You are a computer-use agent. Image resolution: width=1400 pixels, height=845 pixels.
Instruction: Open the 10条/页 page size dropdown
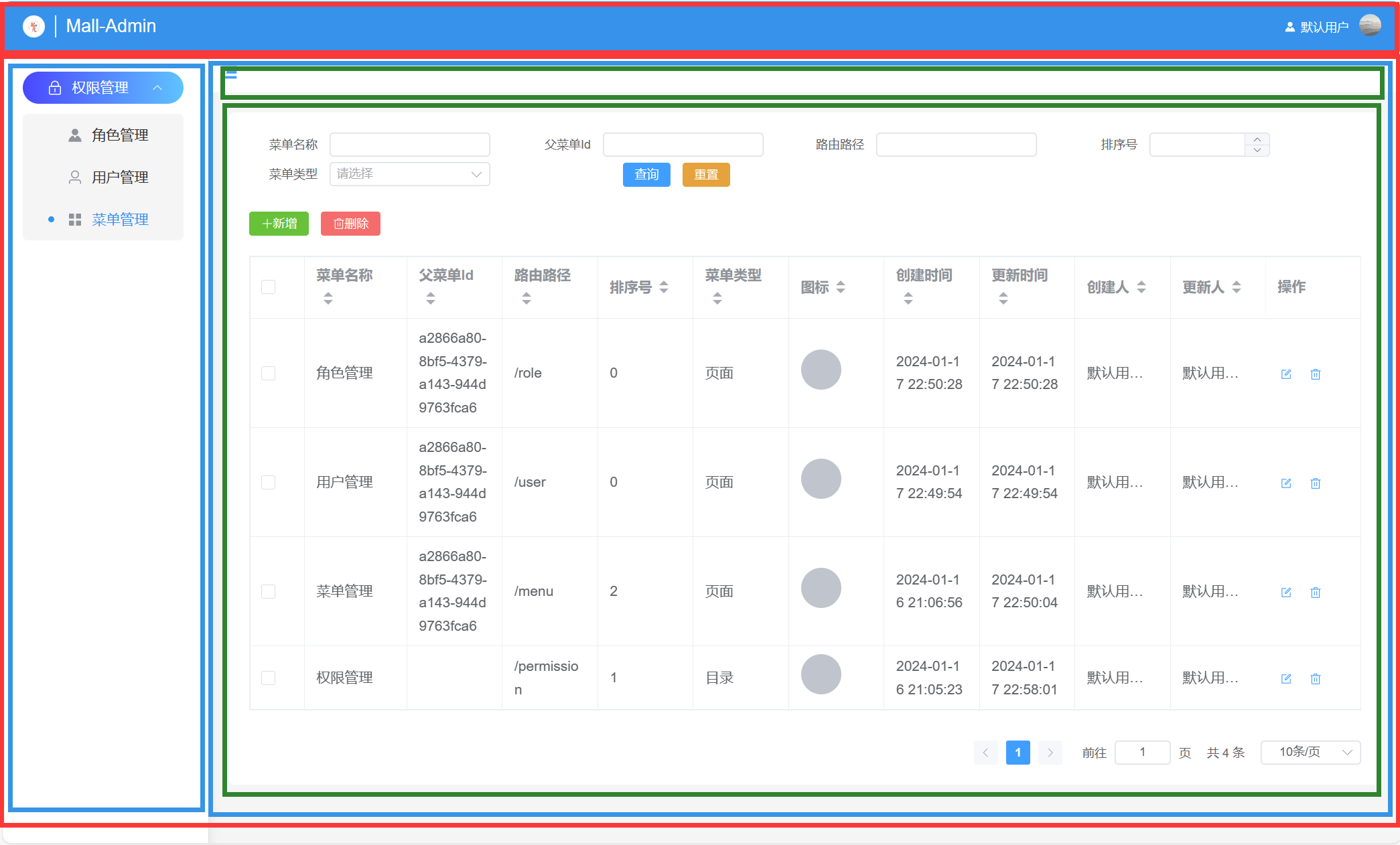pos(1310,753)
